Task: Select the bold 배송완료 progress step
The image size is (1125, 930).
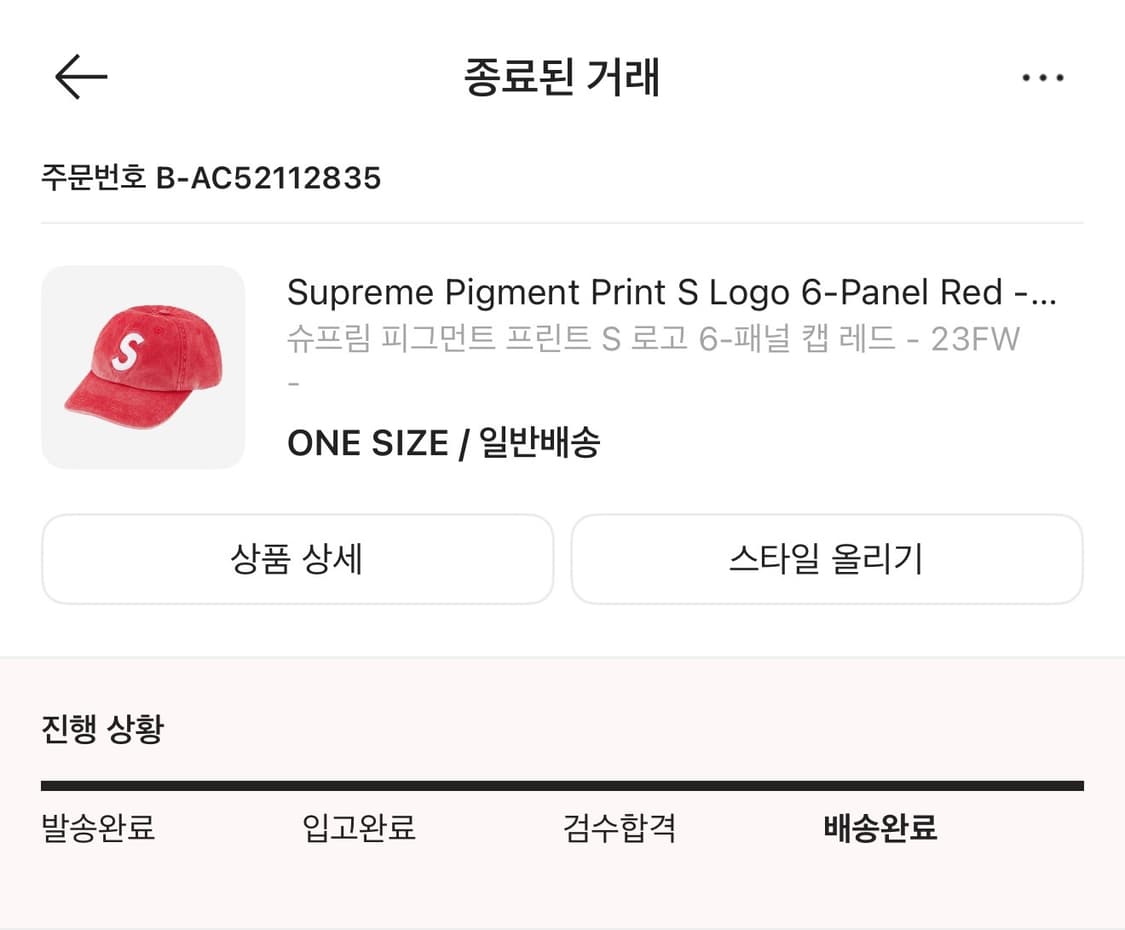Action: (x=880, y=829)
